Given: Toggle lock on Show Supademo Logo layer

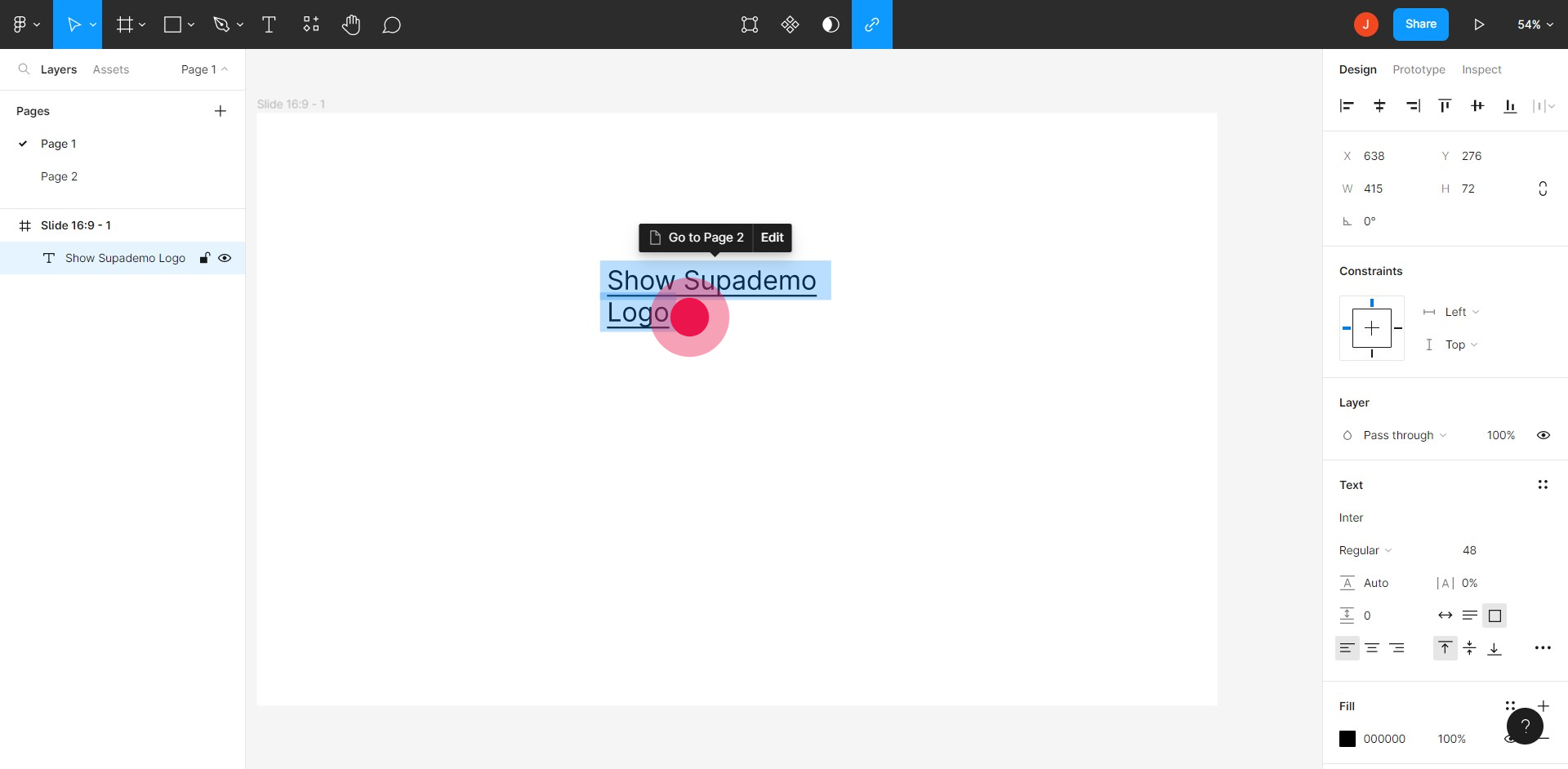Looking at the screenshot, I should pos(205,258).
